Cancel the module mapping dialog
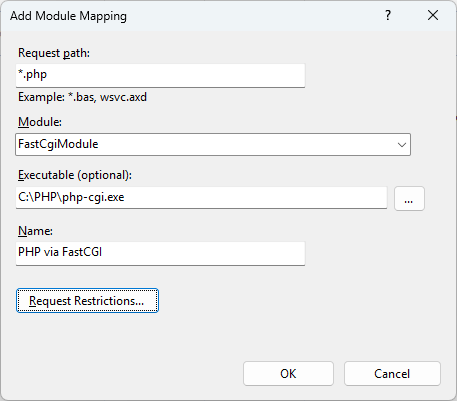 (x=392, y=374)
